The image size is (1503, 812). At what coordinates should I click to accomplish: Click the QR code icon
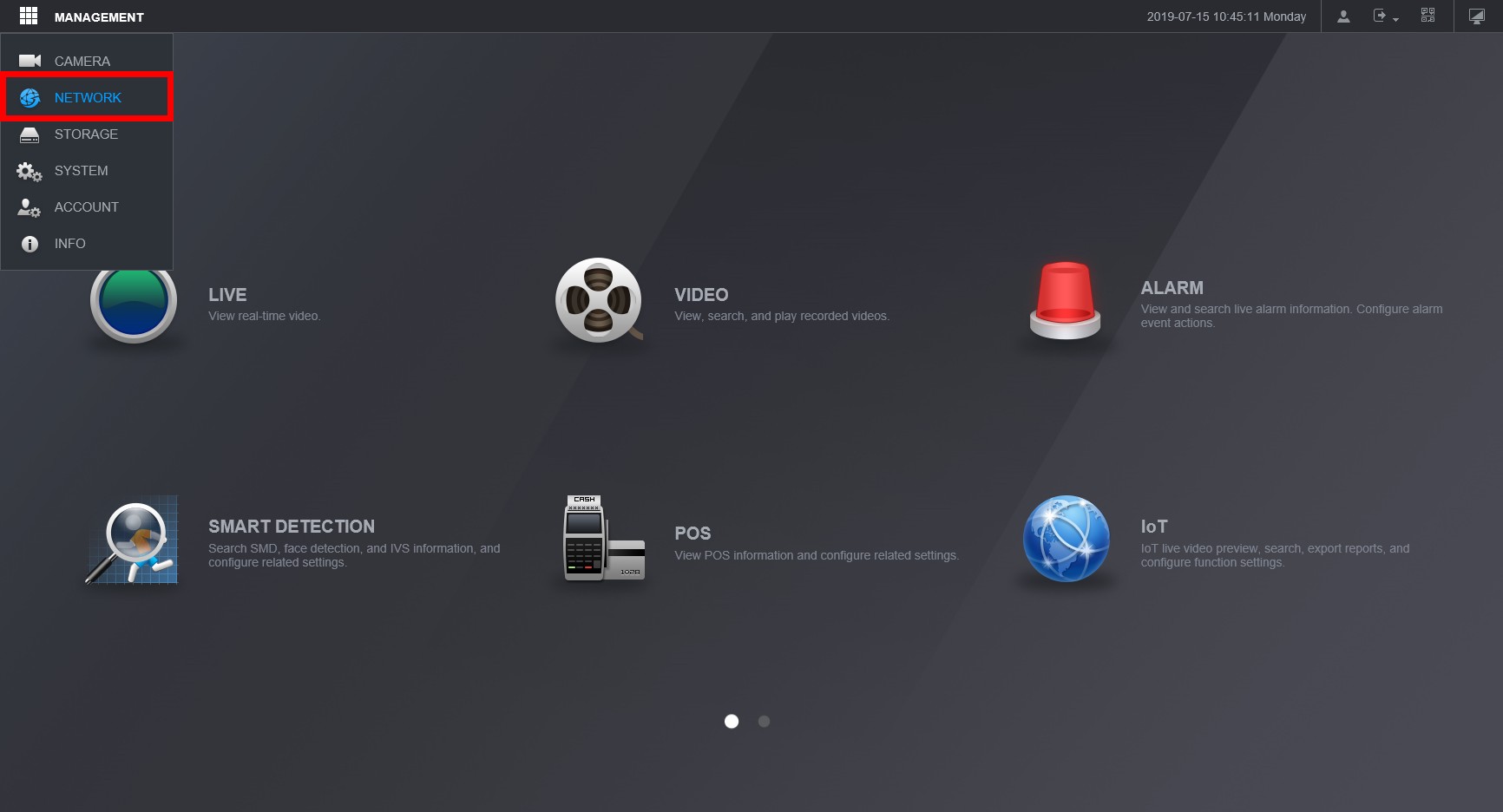click(x=1428, y=16)
